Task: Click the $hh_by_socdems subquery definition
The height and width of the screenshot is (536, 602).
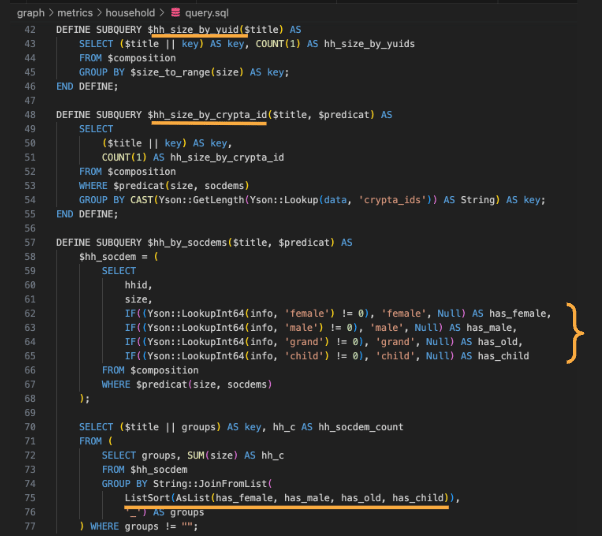Action: coord(187,243)
